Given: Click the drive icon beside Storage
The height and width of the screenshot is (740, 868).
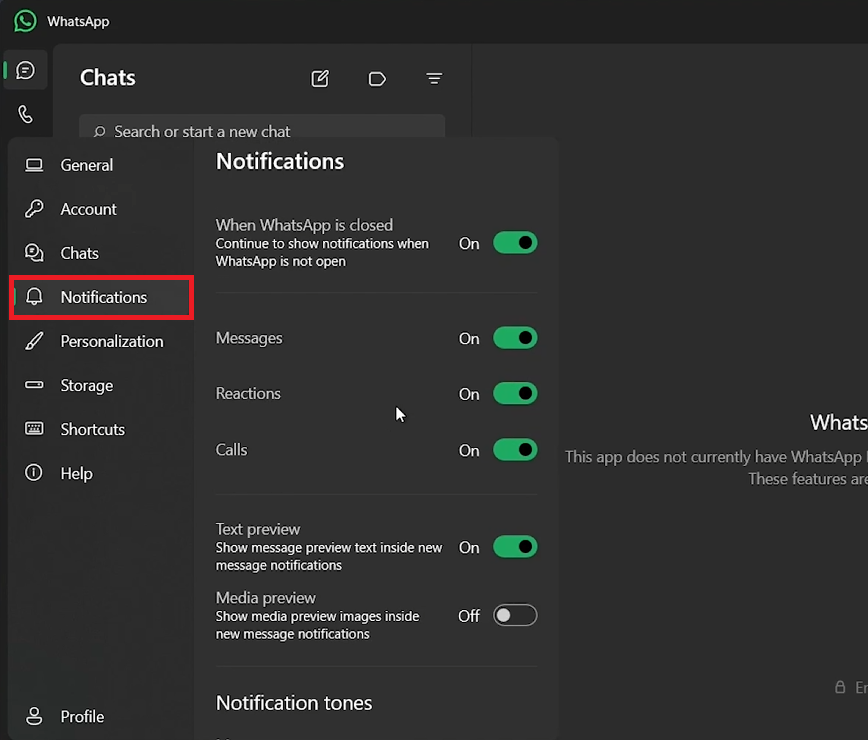Looking at the screenshot, I should pyautogui.click(x=34, y=385).
